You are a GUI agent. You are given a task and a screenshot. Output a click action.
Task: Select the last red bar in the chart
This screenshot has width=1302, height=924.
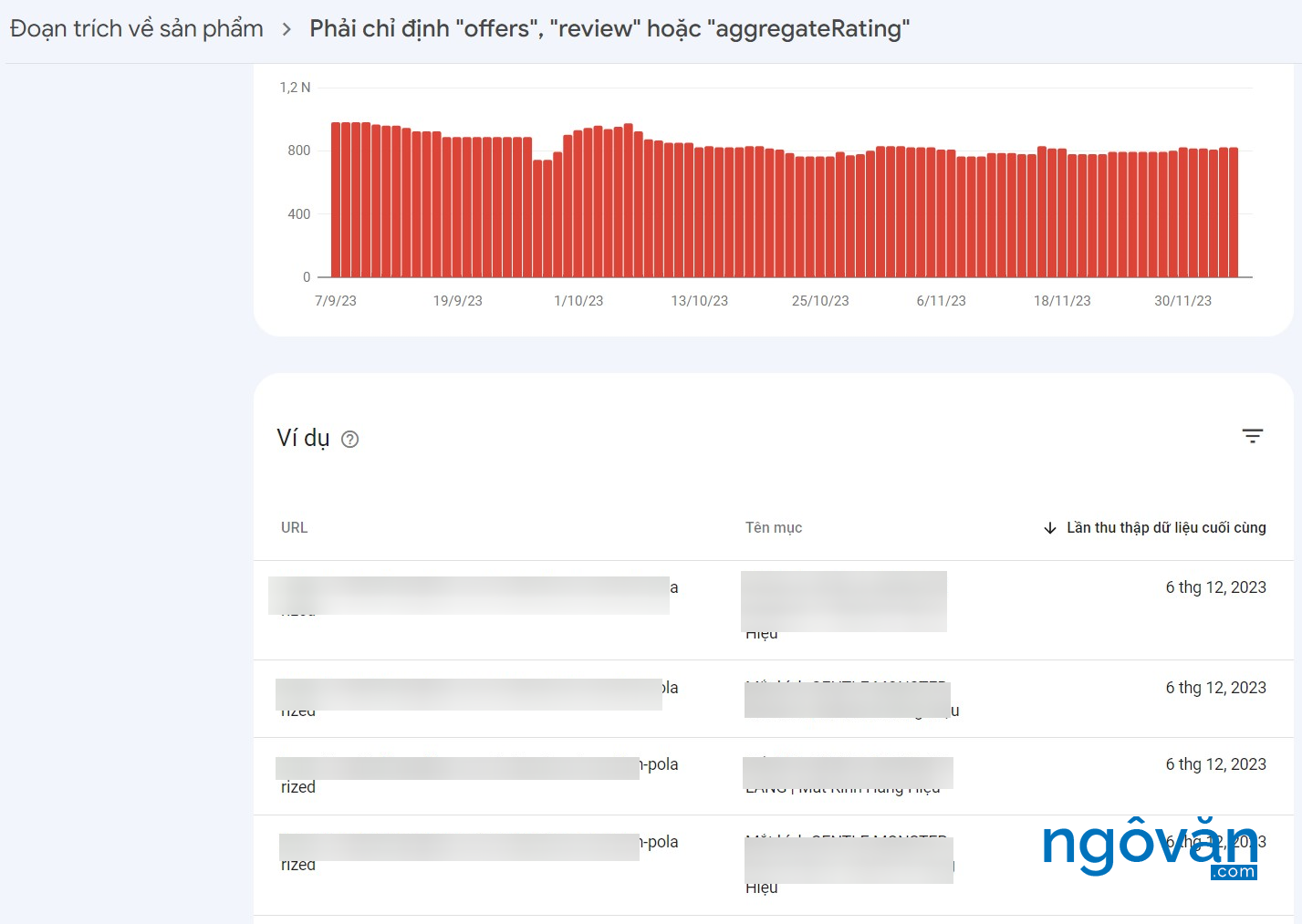[1234, 213]
